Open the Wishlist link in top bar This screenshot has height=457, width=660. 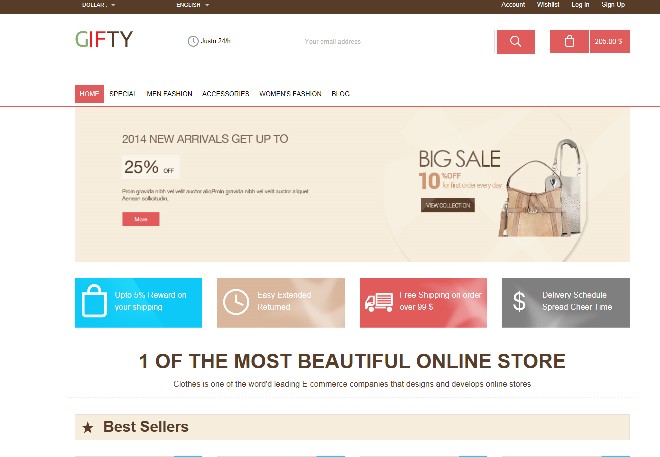click(x=548, y=5)
